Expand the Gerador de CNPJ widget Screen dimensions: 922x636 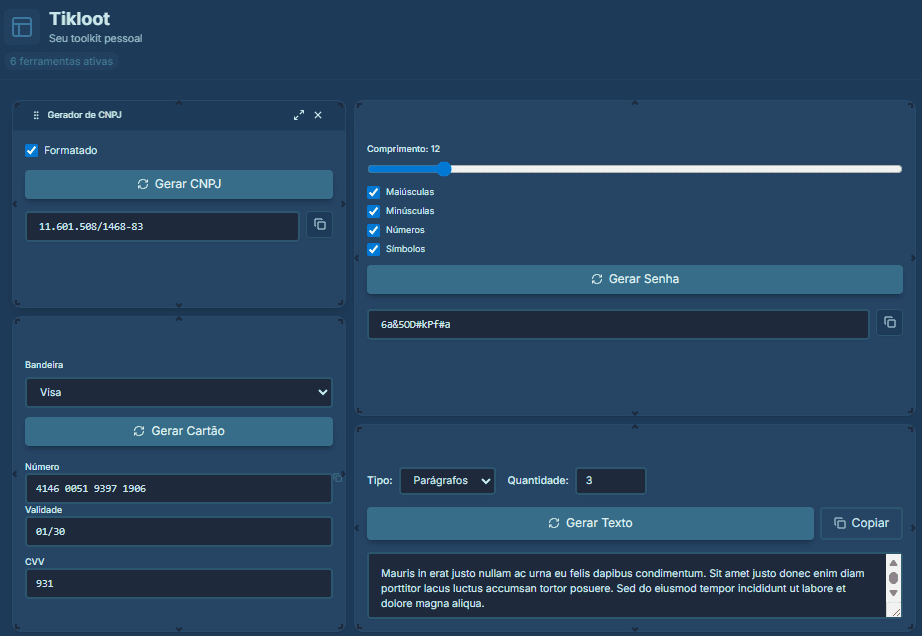pos(299,115)
